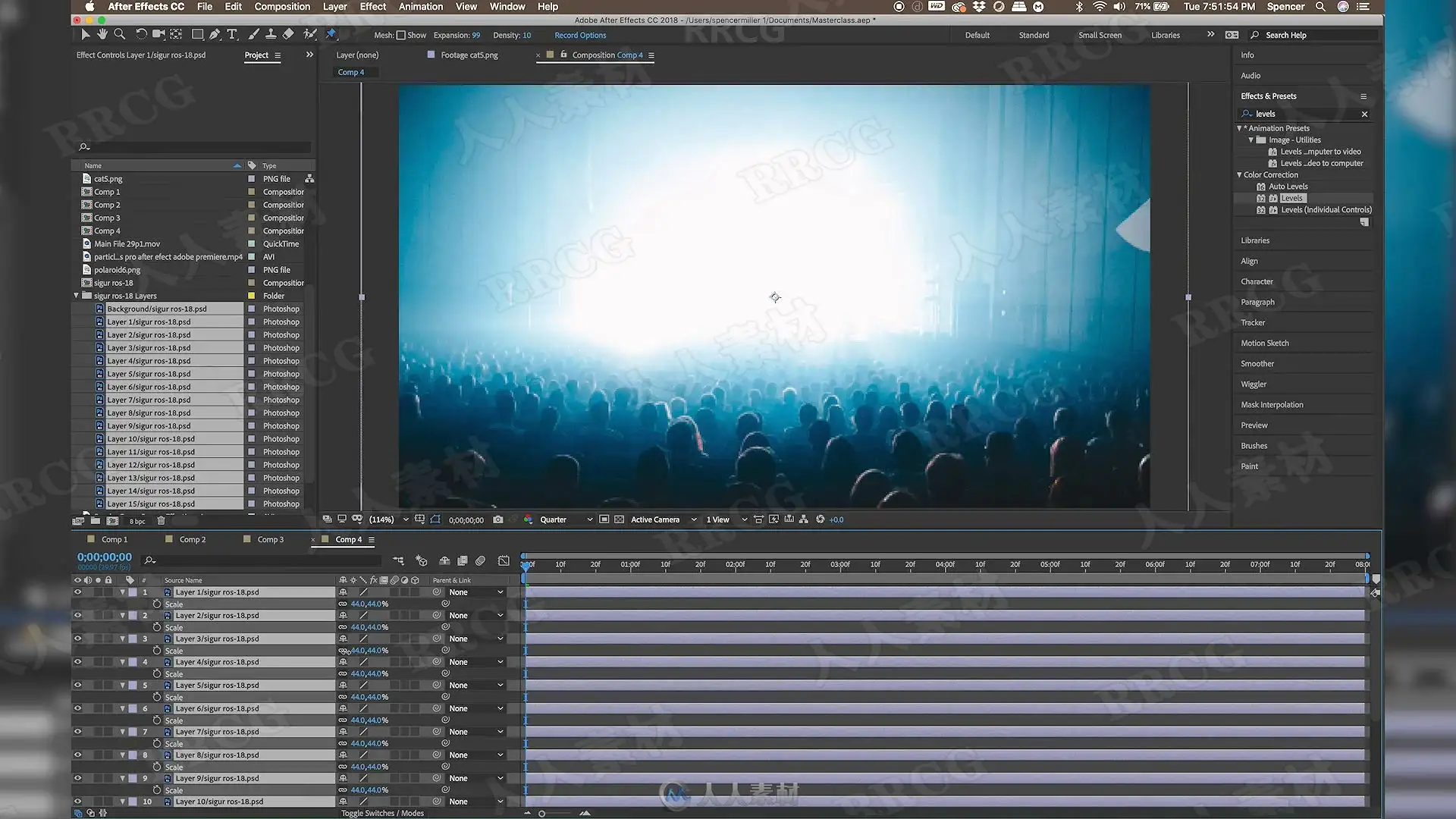Click the Draft 3D icon in timeline

[422, 560]
